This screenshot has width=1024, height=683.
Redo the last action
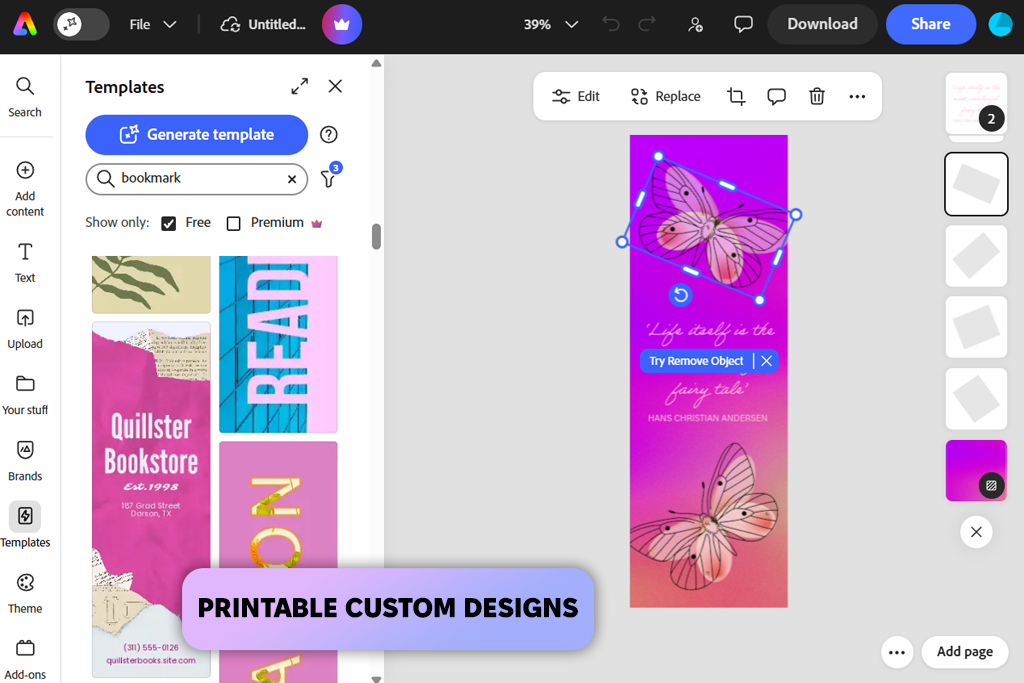pos(647,24)
